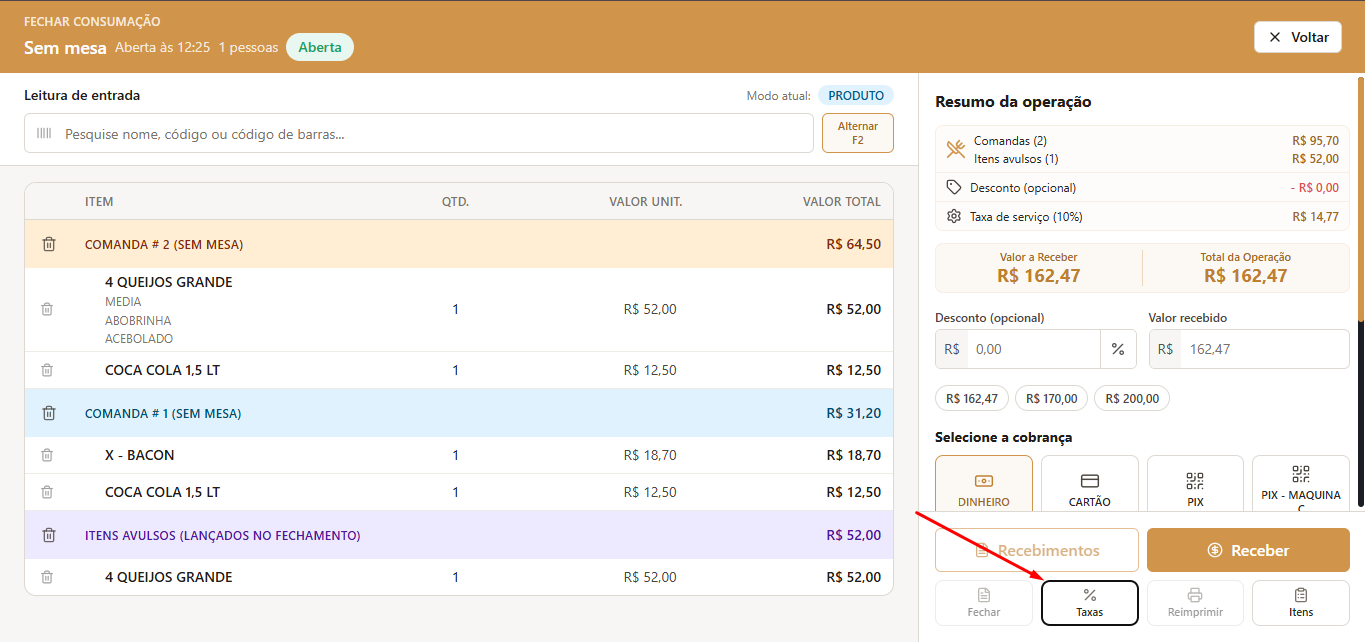Toggle discount percent symbol button
Viewport: 1365px width, 642px height.
coord(1118,349)
